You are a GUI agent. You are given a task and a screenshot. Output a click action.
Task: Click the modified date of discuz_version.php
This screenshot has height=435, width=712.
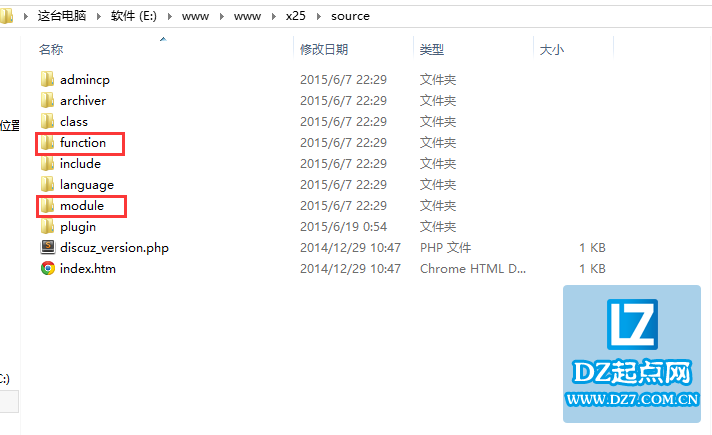(350, 247)
